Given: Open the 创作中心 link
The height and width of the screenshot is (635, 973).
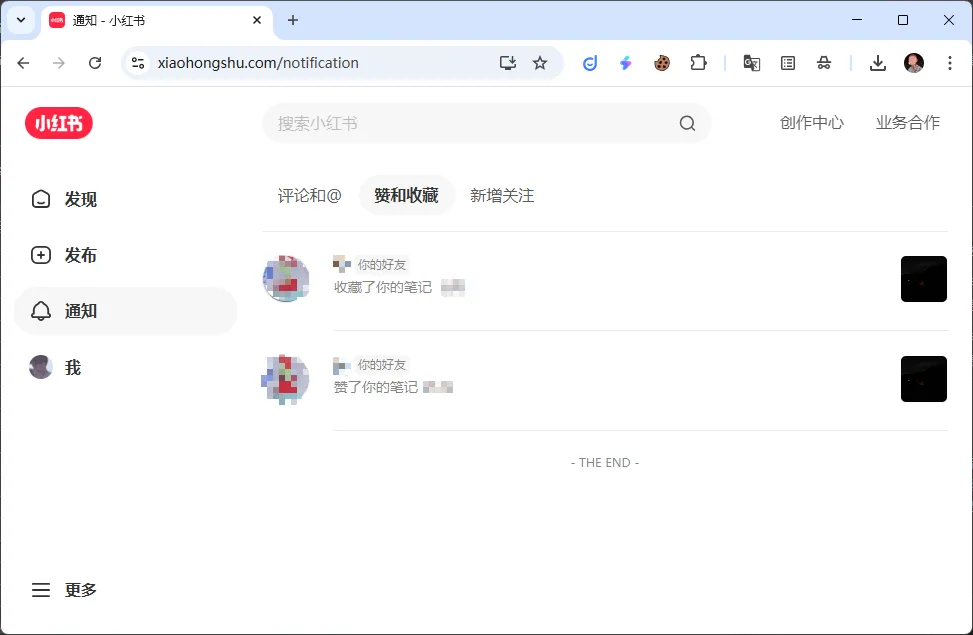Looking at the screenshot, I should pyautogui.click(x=811, y=123).
